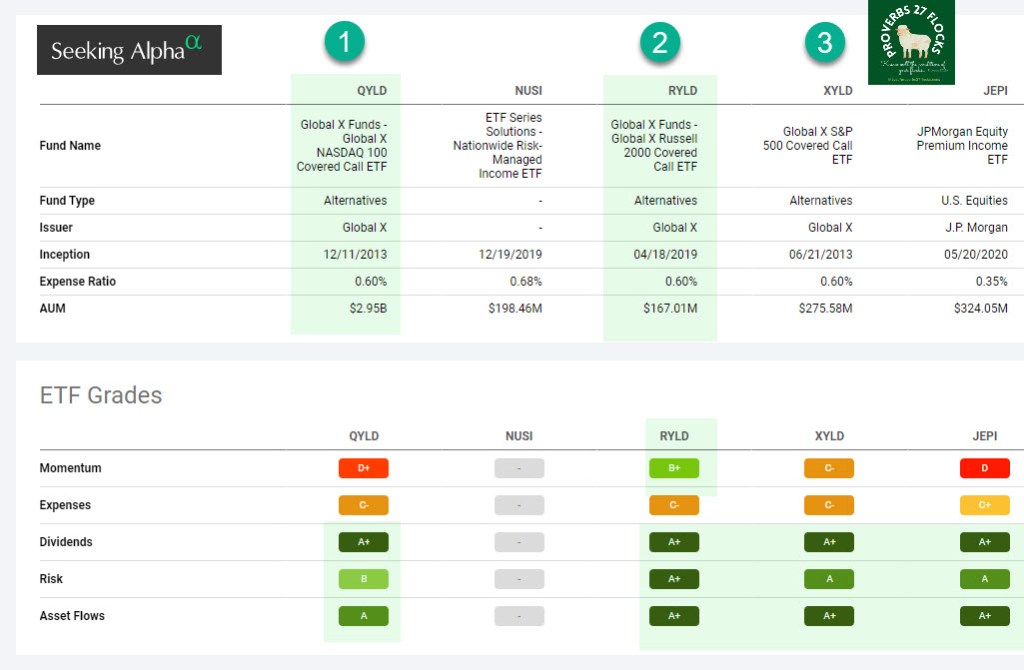Click XYLD's orange C- Momentum grade badge
Screen dimensions: 1024x670
click(829, 468)
